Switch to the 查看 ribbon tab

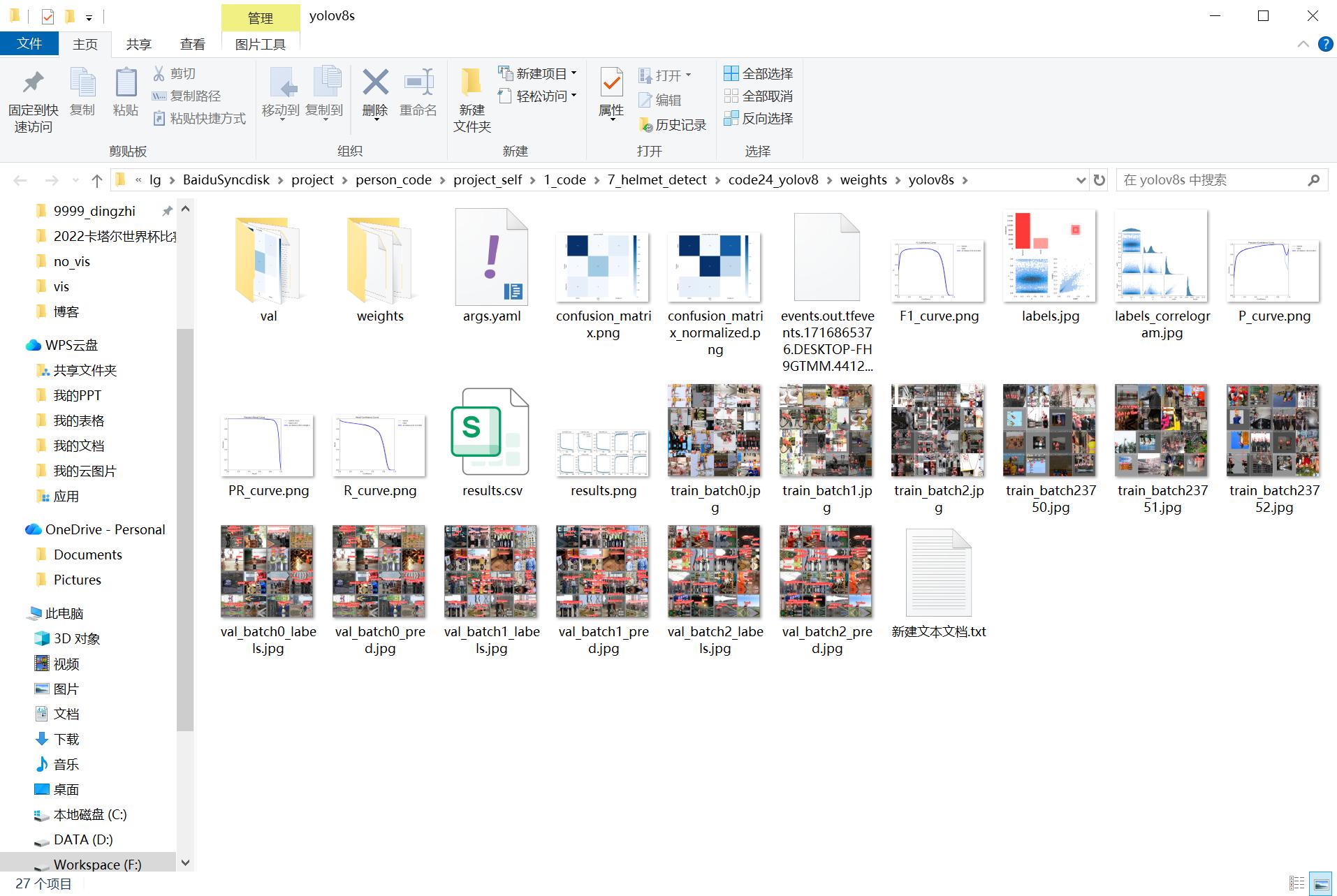pyautogui.click(x=192, y=44)
